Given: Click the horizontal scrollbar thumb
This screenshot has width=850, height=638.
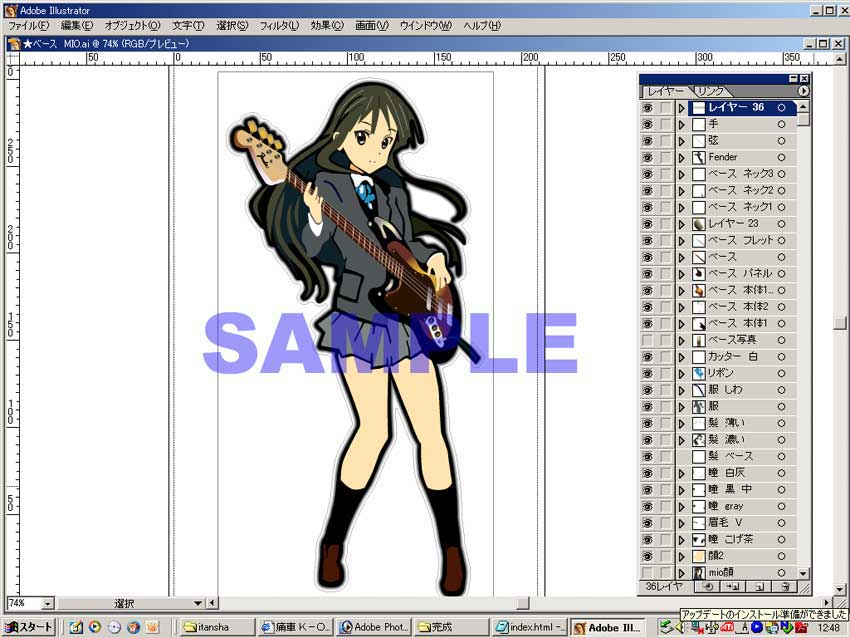Looking at the screenshot, I should [x=523, y=603].
